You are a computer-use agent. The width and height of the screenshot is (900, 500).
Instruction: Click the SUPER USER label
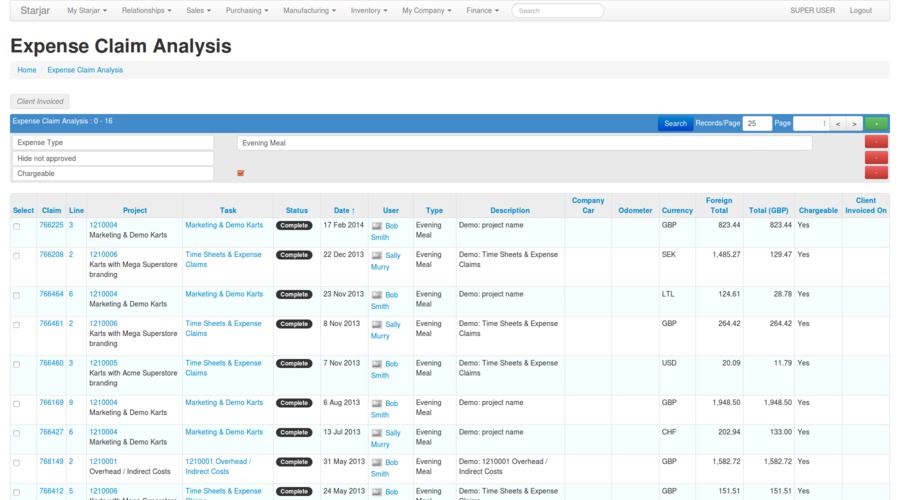[812, 10]
